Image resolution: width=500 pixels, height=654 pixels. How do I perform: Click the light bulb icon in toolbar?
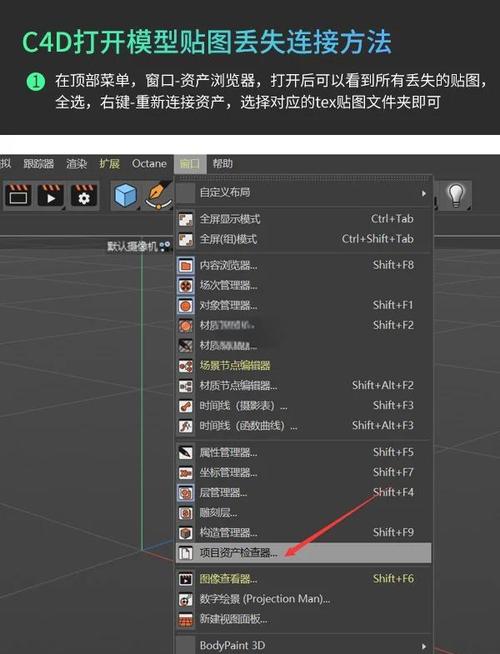tap(456, 195)
